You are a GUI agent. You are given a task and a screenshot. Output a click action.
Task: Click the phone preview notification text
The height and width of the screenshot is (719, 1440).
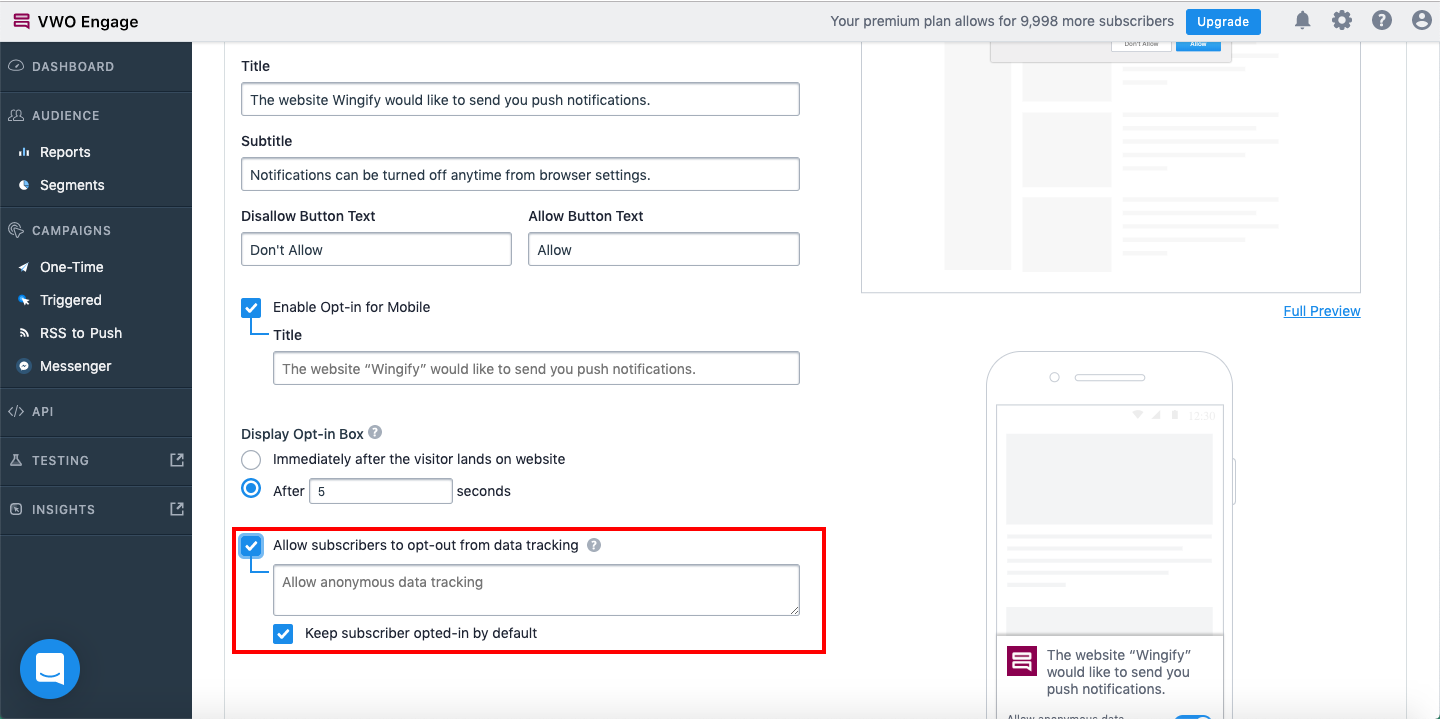(1119, 672)
